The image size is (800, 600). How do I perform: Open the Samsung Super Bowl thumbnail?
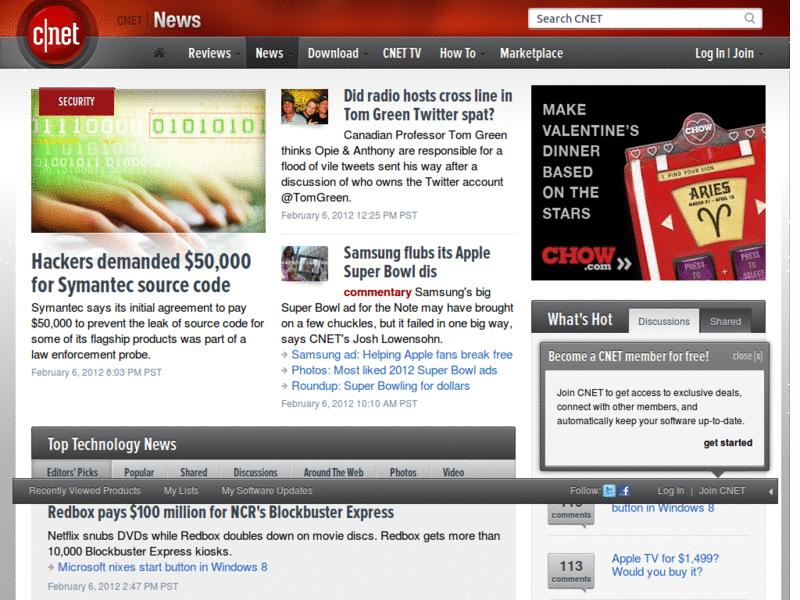(x=305, y=263)
